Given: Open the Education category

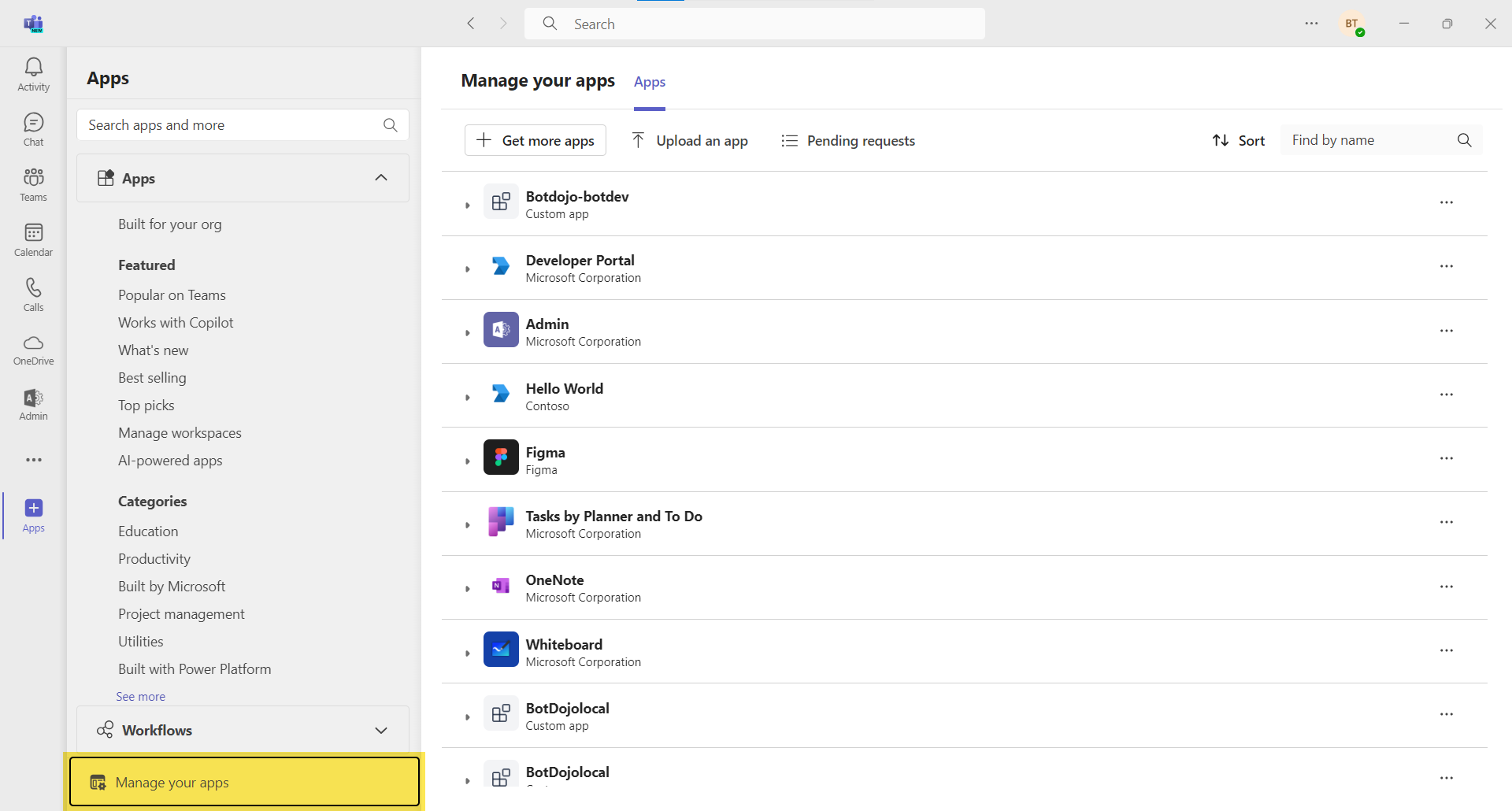Looking at the screenshot, I should pyautogui.click(x=148, y=531).
